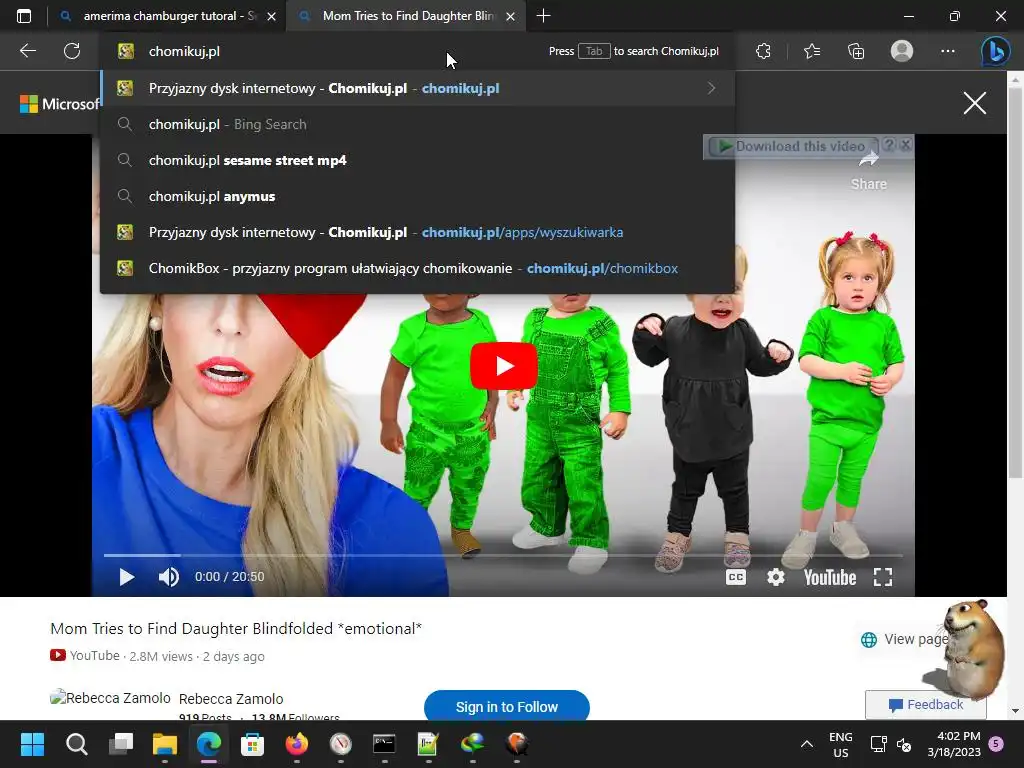Image resolution: width=1024 pixels, height=768 pixels.
Task: Open taskbar Search
Action: [x=76, y=744]
